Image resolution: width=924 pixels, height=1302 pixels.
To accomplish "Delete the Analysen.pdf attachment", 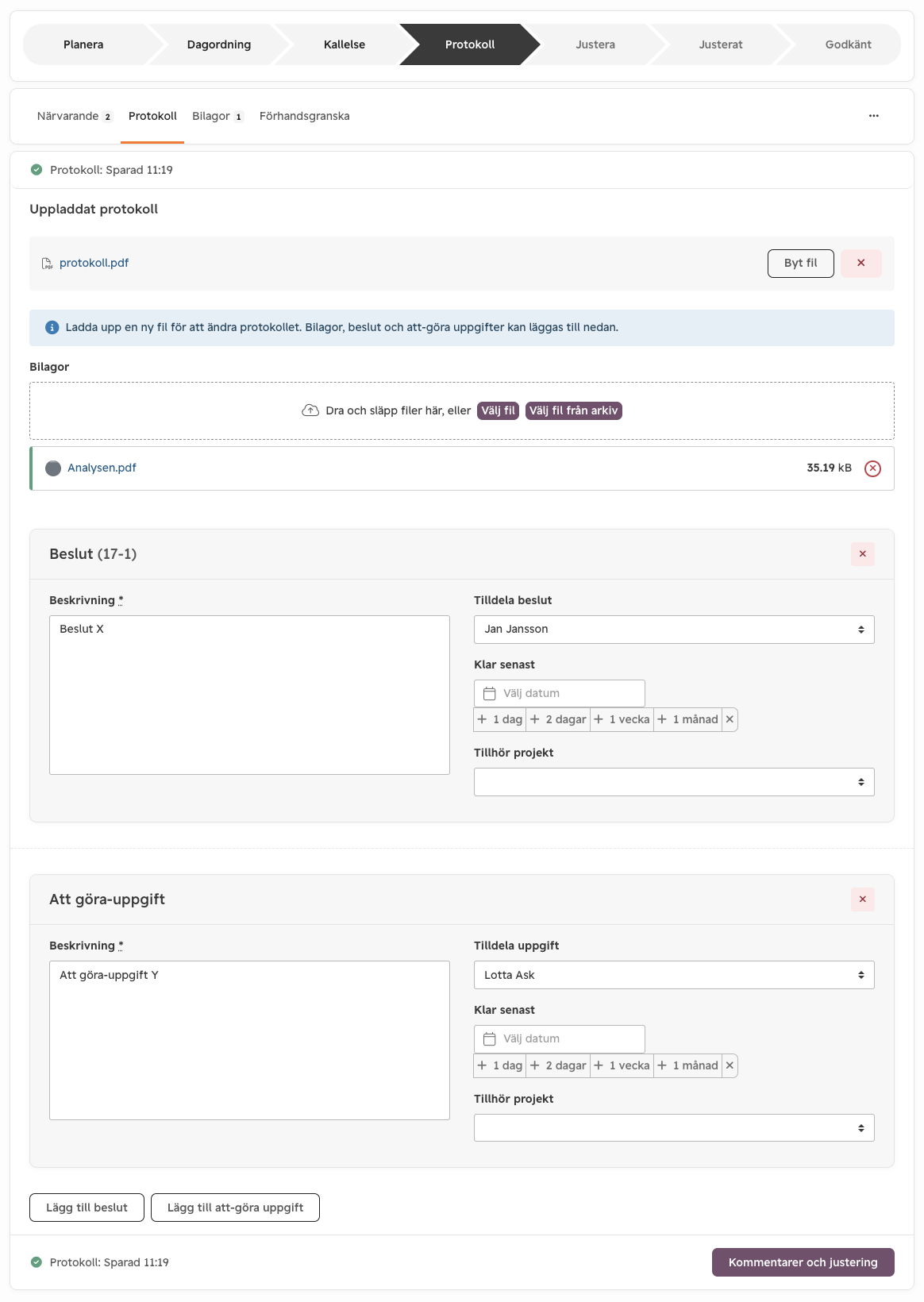I will click(x=872, y=468).
